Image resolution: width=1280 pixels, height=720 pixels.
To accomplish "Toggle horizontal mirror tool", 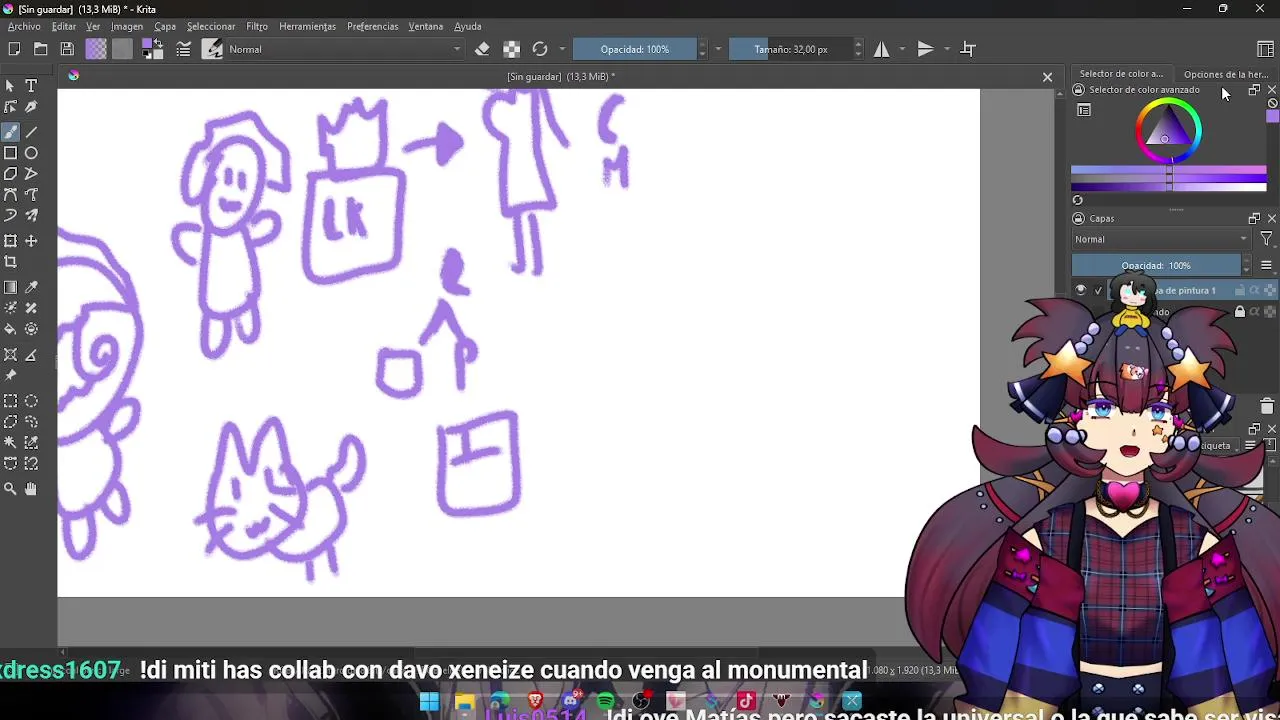I will [x=881, y=49].
